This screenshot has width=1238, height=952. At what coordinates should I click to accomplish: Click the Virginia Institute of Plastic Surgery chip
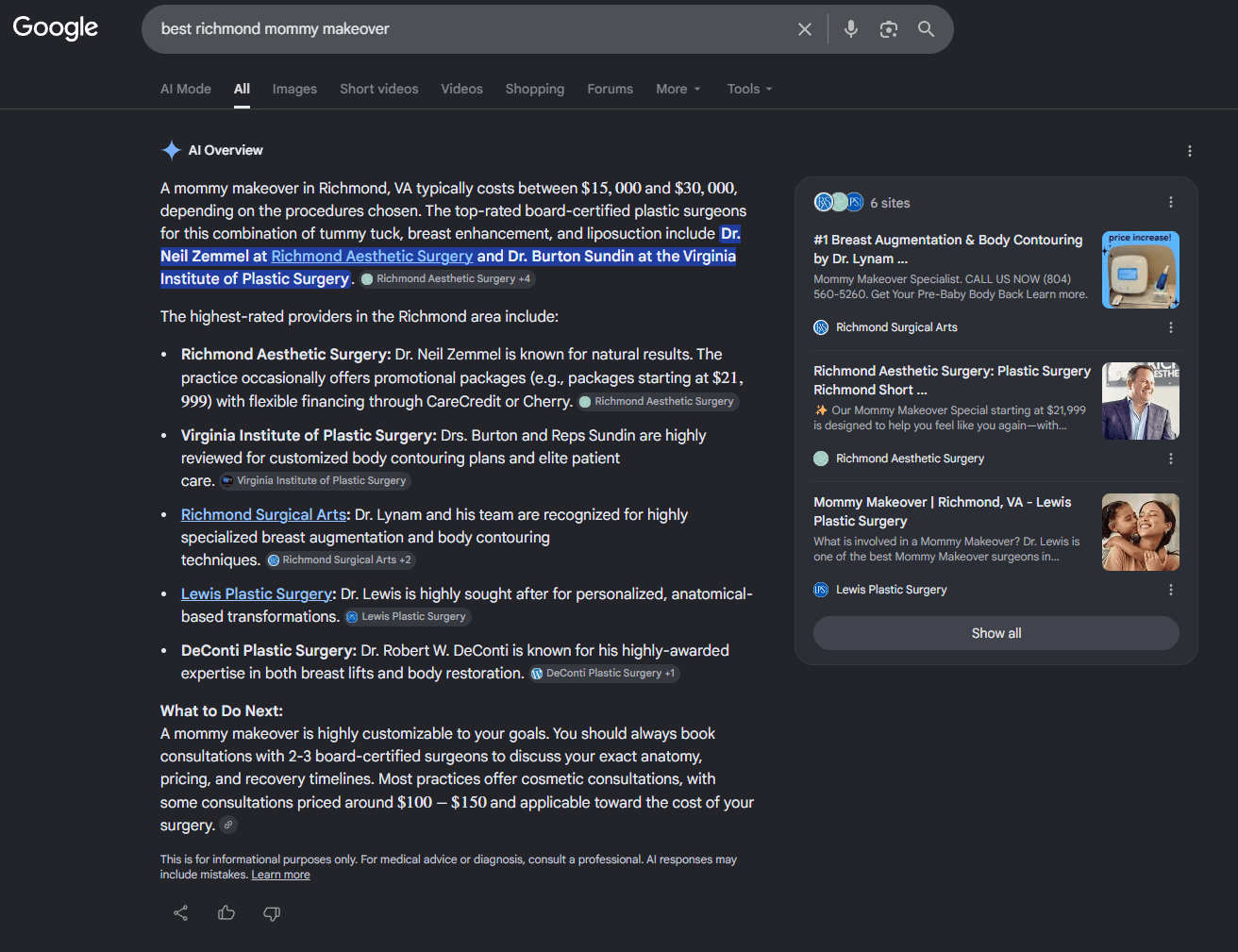point(315,481)
